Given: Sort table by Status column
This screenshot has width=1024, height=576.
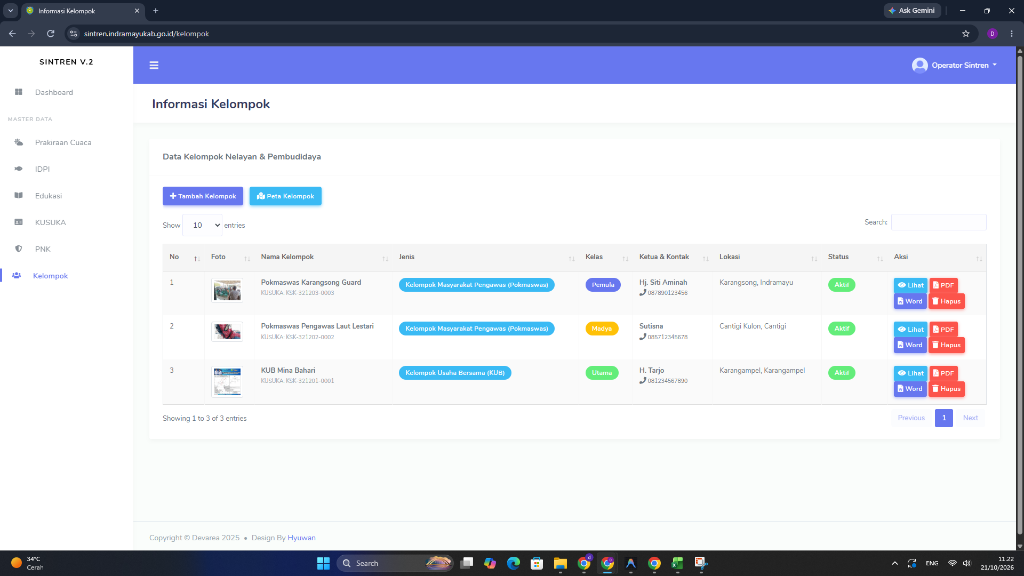Looking at the screenshot, I should (x=854, y=257).
